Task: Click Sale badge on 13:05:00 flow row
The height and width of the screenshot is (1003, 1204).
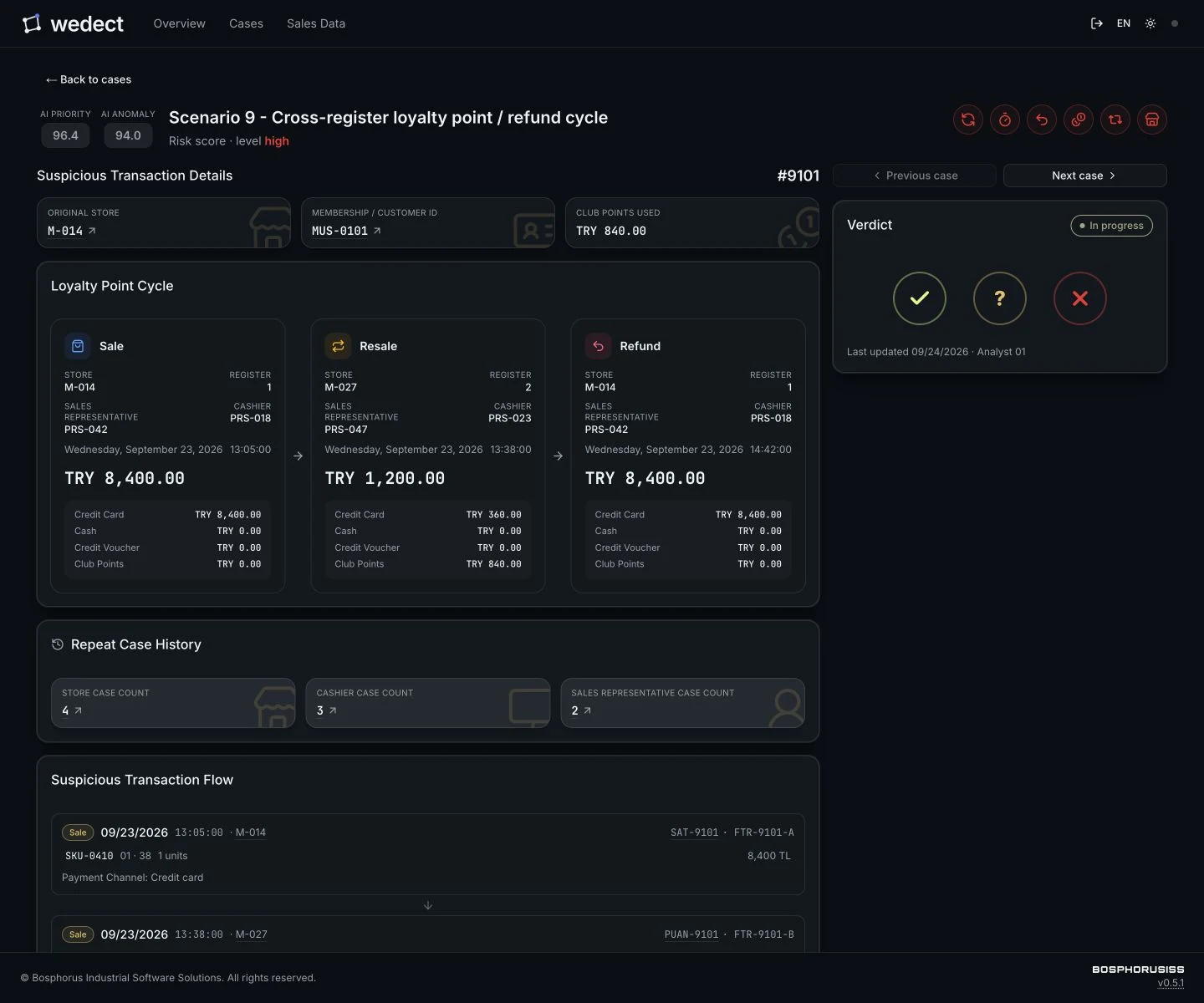Action: 78,832
